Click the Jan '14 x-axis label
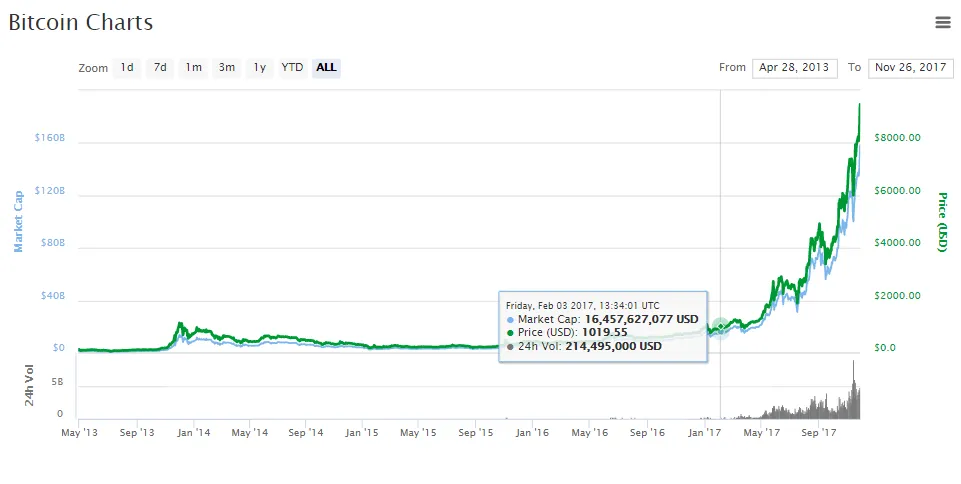Screen dimensions: 961x484 pos(194,433)
